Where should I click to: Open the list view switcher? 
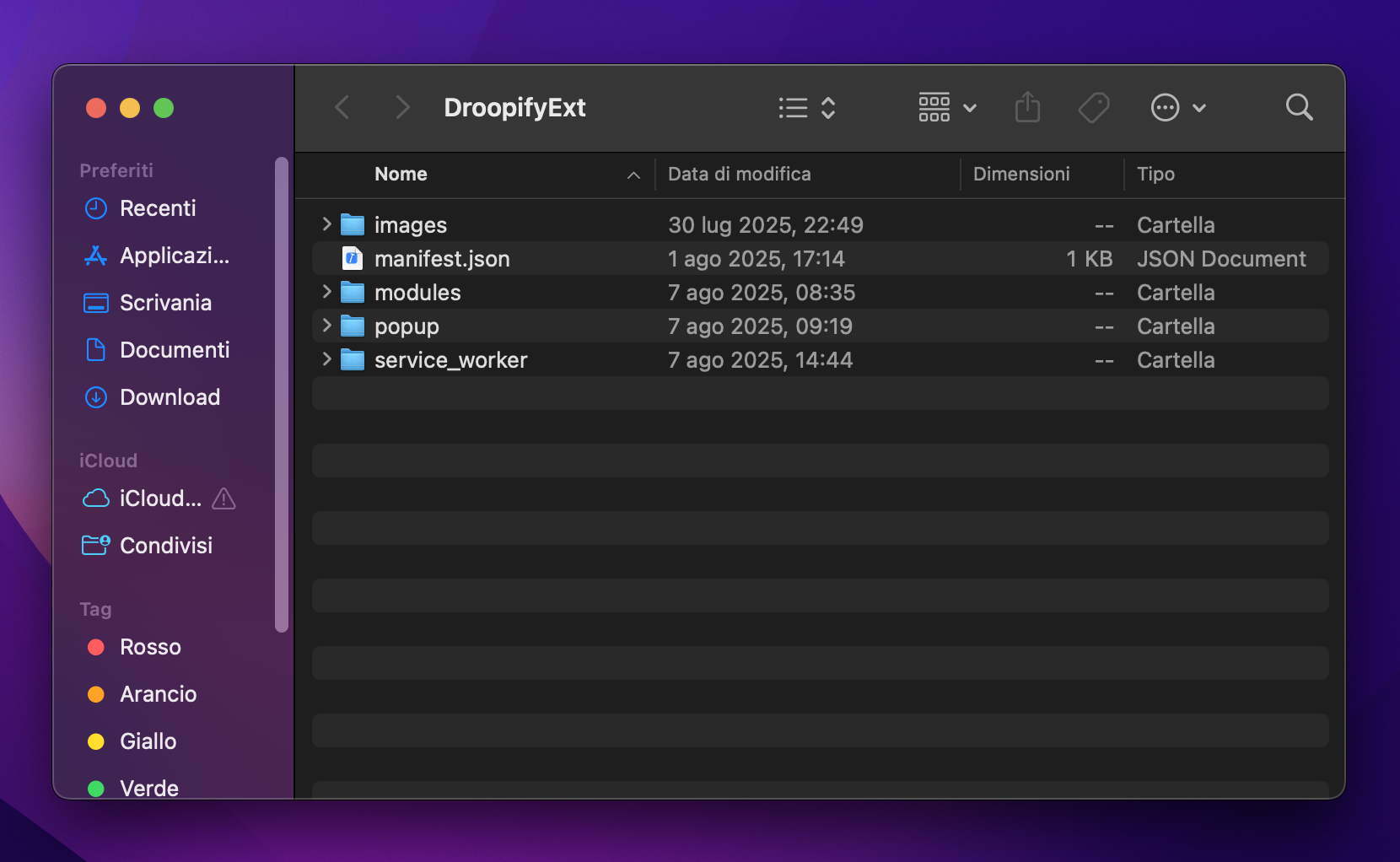807,108
